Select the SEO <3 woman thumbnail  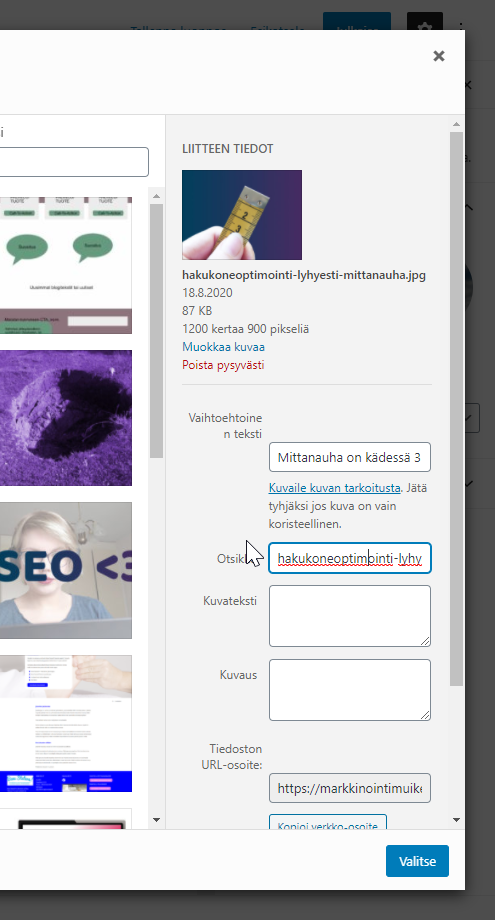point(66,570)
